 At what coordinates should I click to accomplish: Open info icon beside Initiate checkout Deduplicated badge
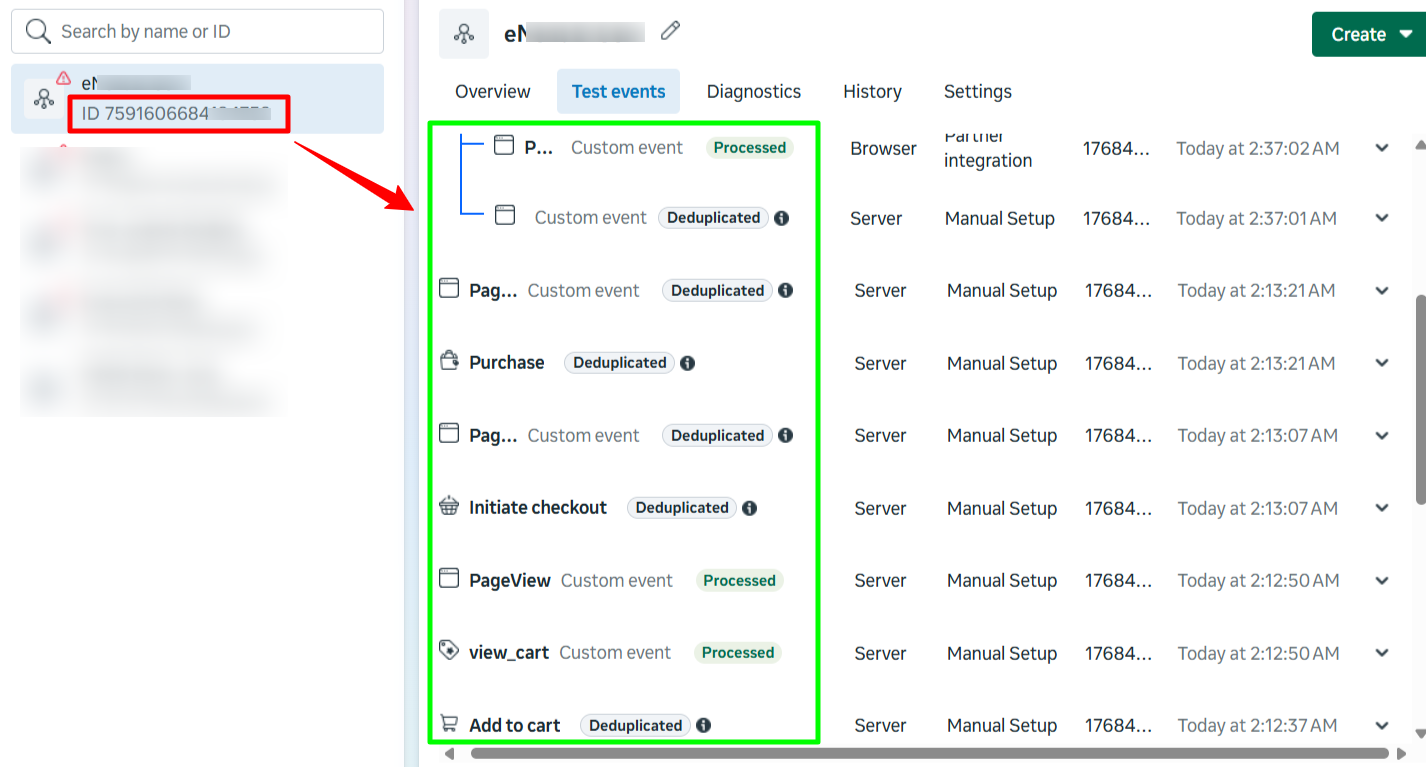coord(749,508)
